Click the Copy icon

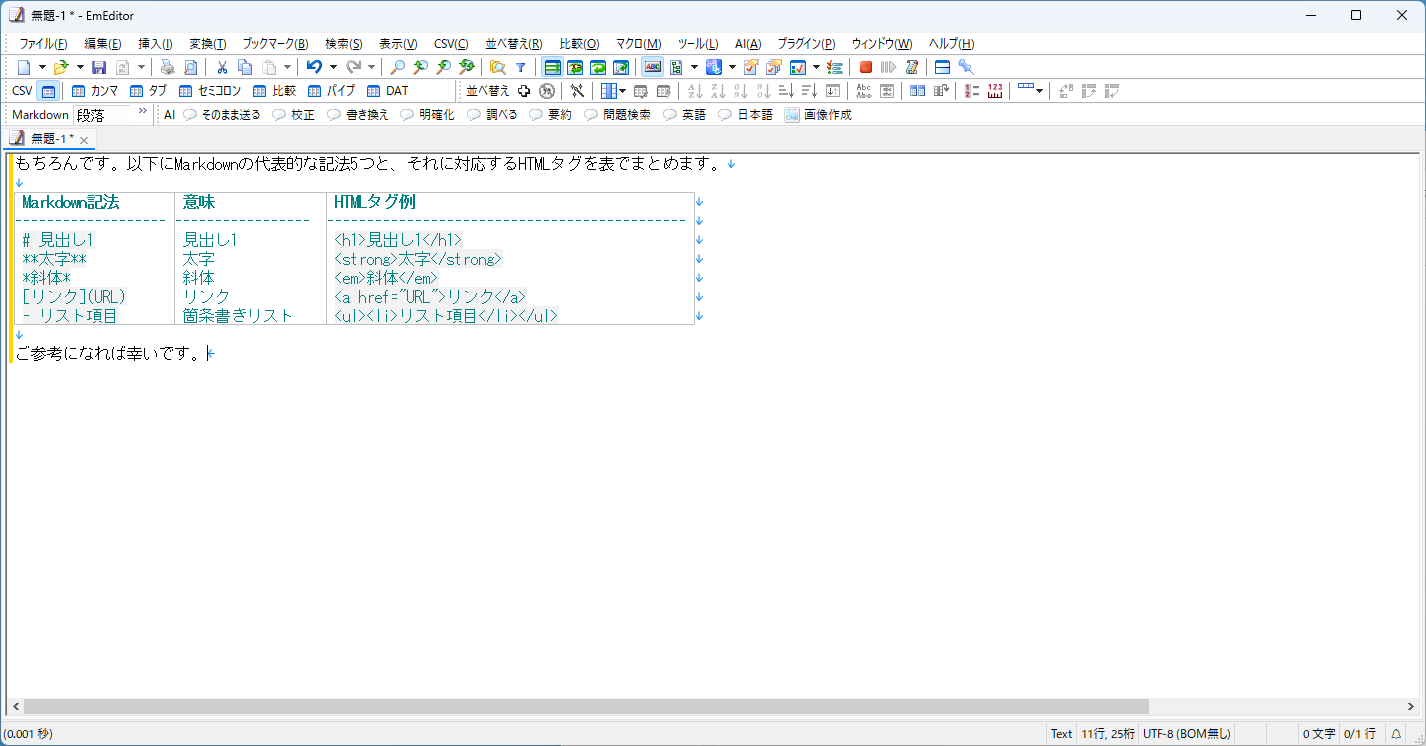pos(245,67)
